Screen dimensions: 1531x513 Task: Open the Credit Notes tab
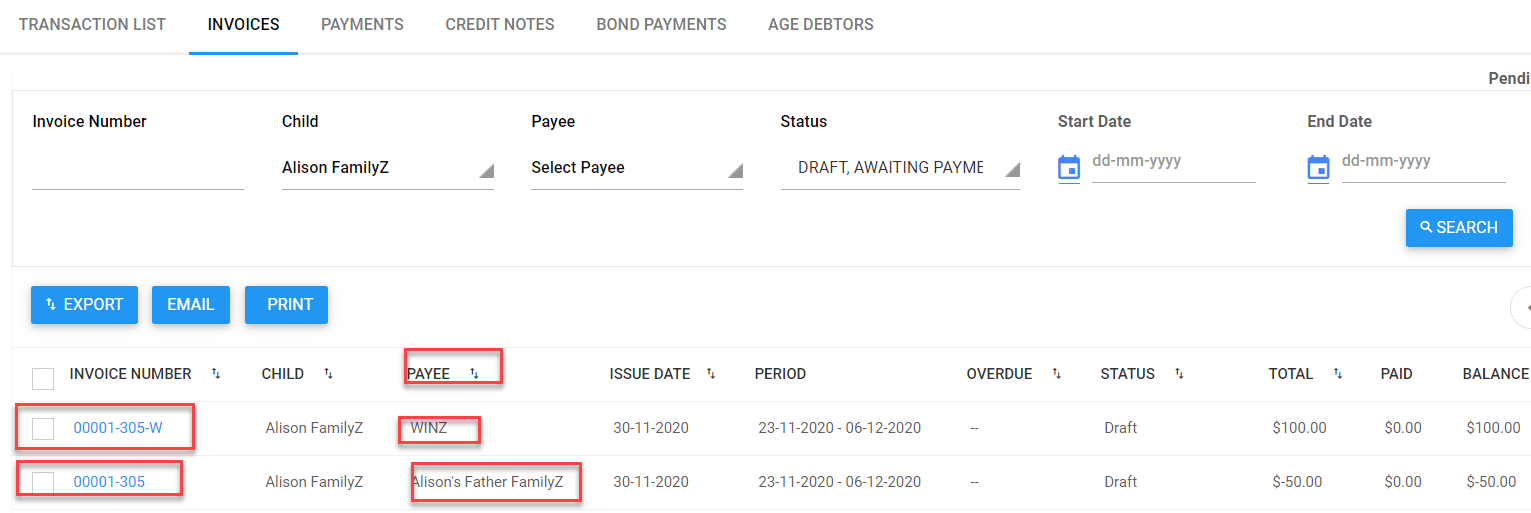point(500,24)
